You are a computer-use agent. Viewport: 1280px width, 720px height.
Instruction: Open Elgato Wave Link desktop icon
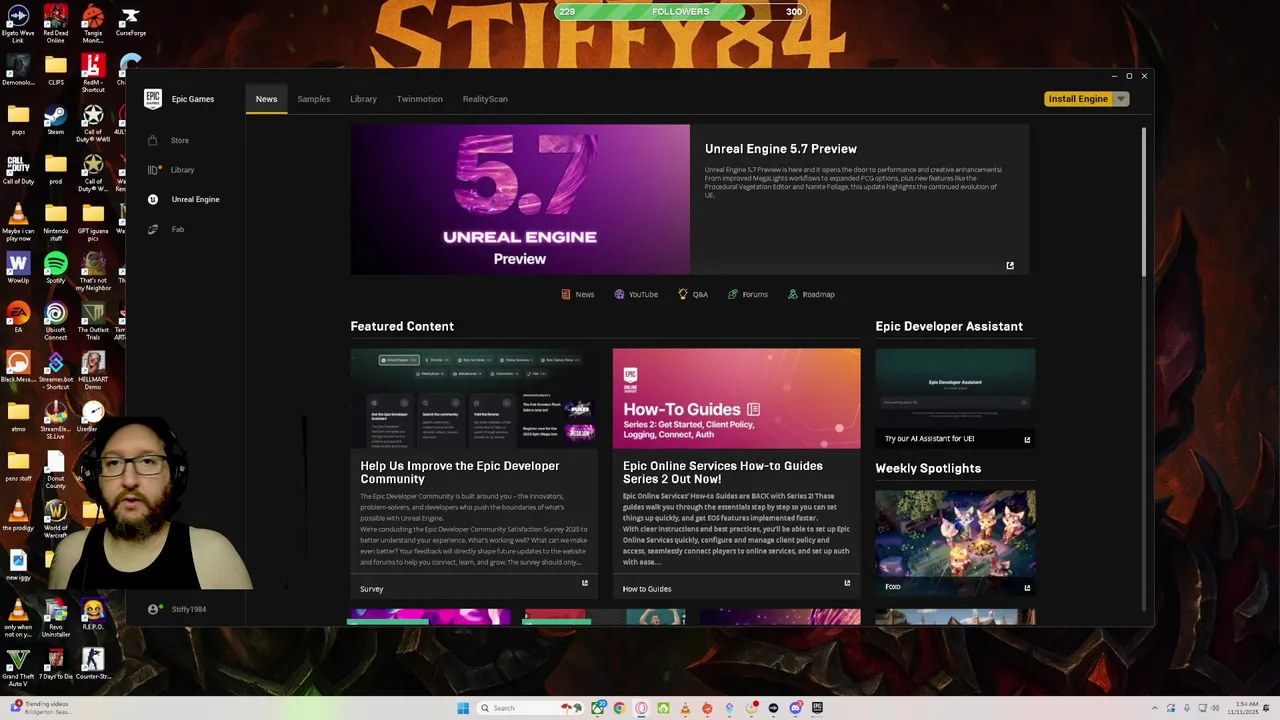coord(18,24)
